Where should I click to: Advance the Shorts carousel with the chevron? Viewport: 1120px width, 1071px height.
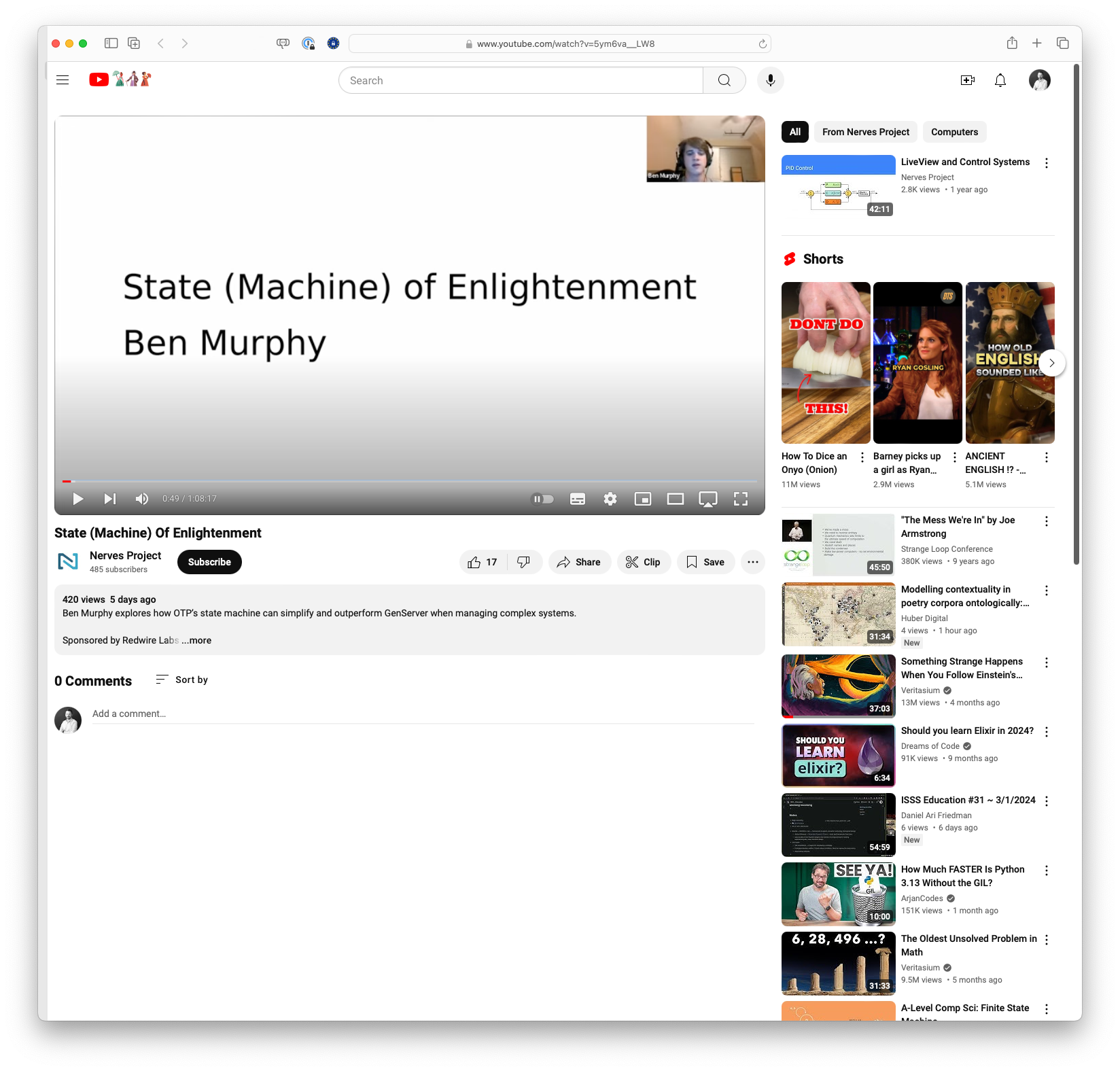[x=1051, y=363]
